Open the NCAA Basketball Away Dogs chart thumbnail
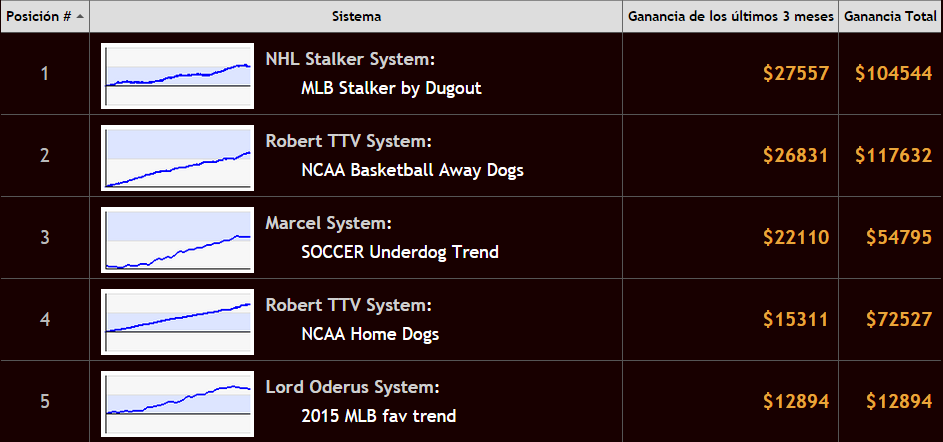 (x=177, y=158)
